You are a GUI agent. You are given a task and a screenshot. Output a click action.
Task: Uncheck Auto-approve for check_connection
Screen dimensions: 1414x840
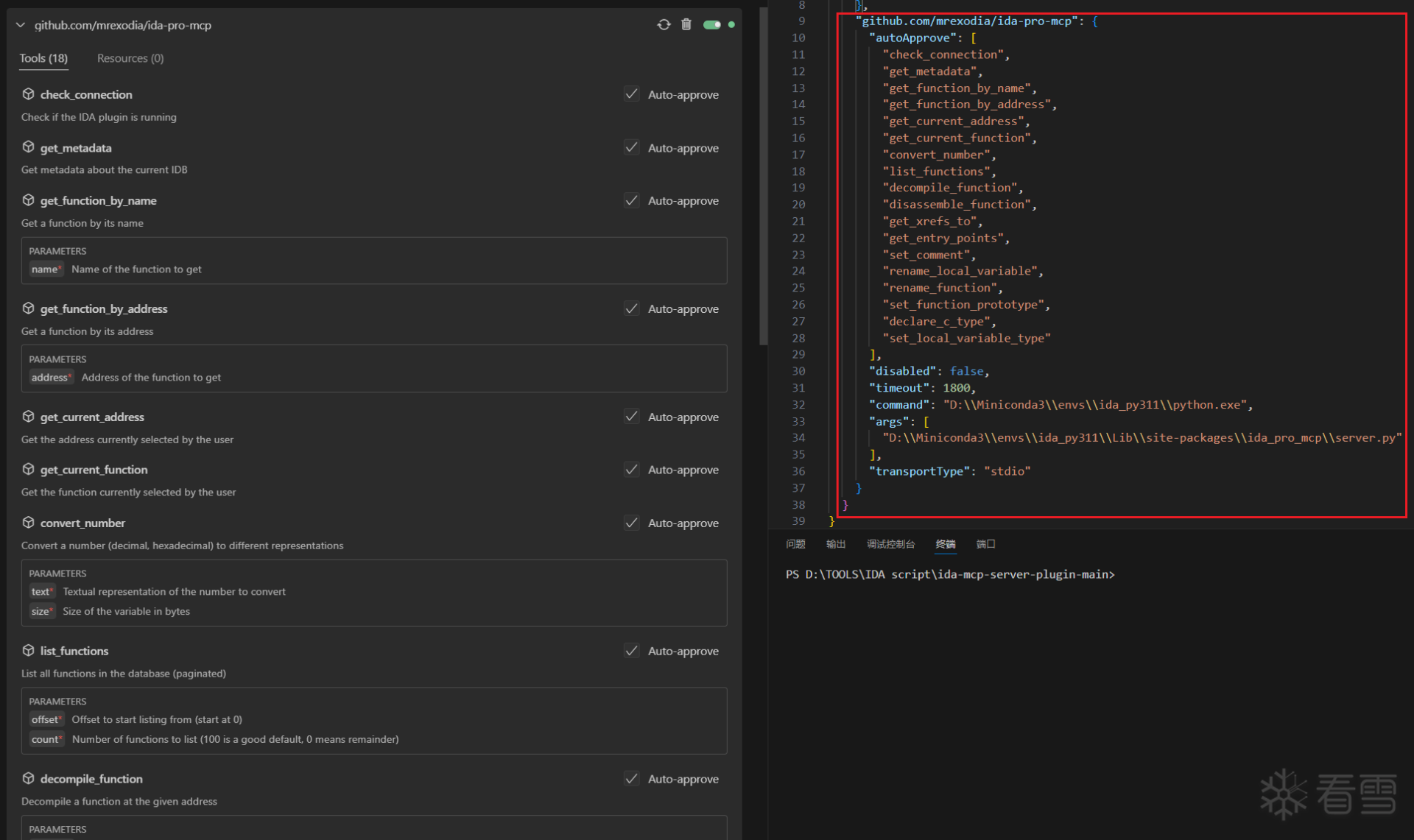631,94
